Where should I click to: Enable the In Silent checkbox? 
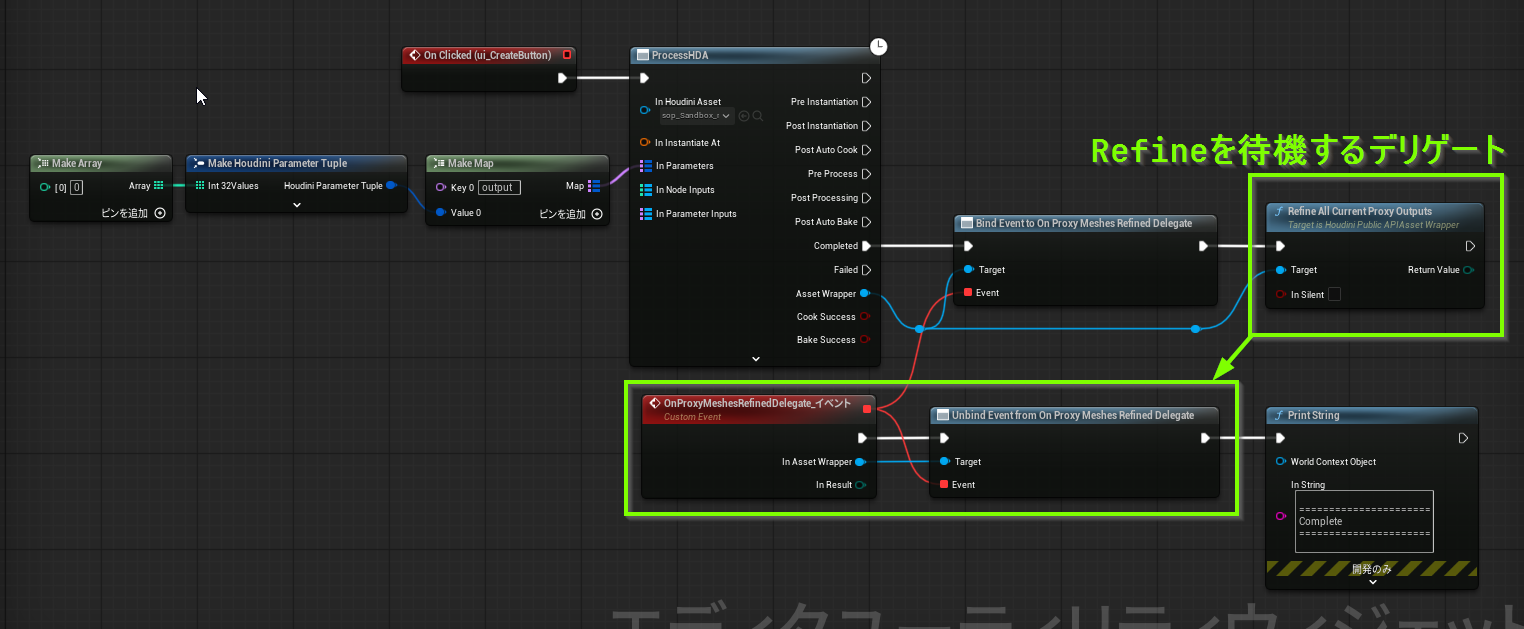pyautogui.click(x=1334, y=294)
